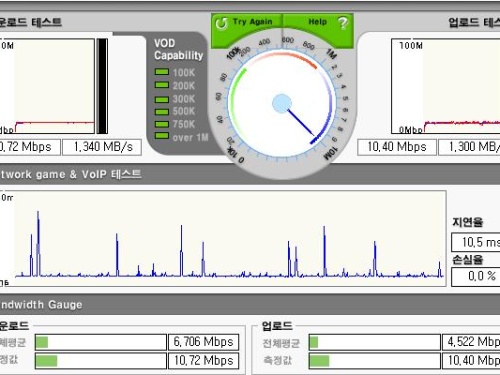Screen dimensions: 500x375
Task: Click the upload measured bandwidth bar
Action: [375, 361]
